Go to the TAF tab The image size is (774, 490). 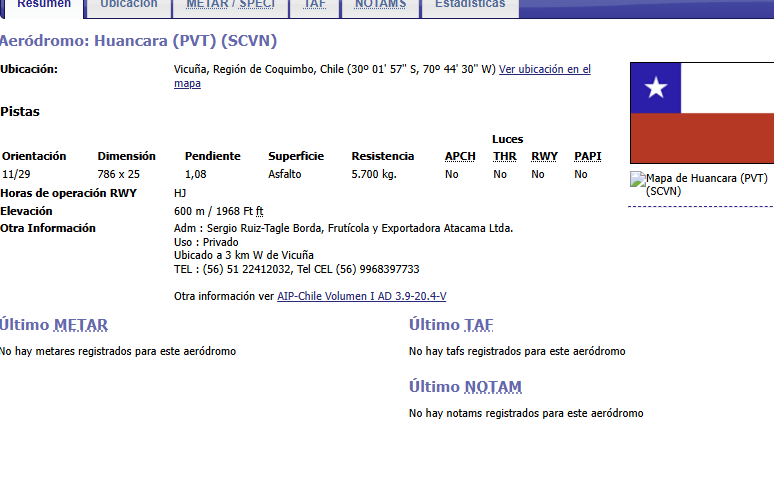coord(315,5)
